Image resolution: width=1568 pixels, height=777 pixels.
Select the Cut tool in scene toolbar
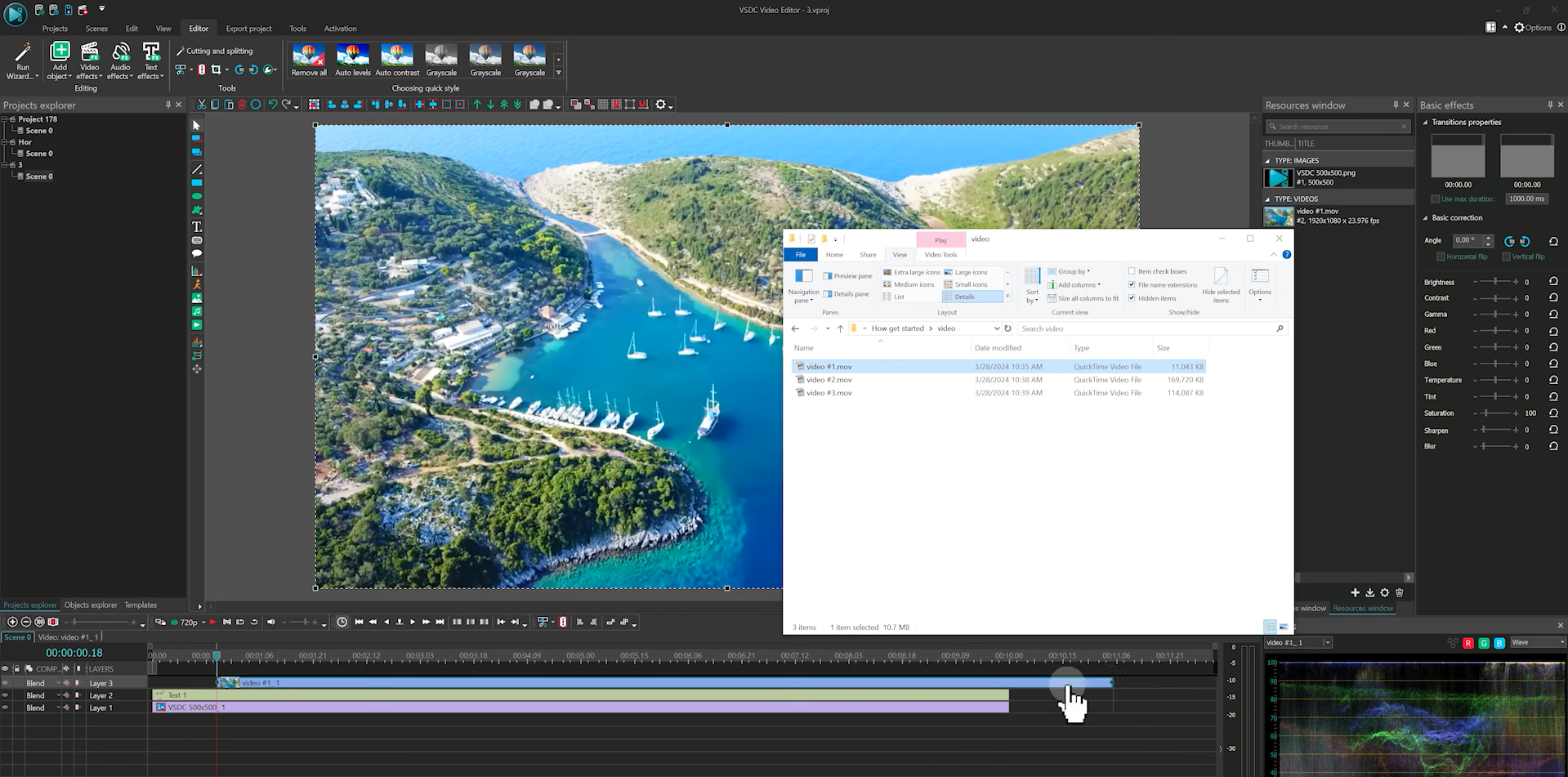[x=199, y=105]
